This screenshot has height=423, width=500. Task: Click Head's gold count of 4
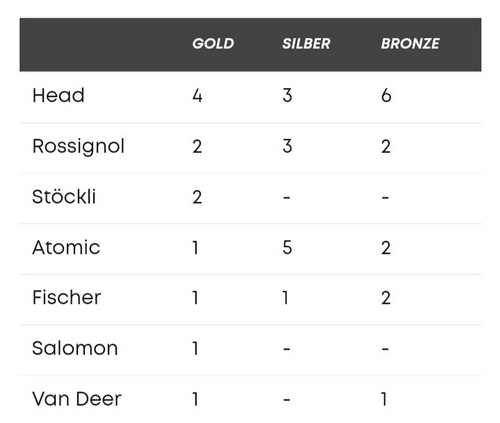(197, 96)
